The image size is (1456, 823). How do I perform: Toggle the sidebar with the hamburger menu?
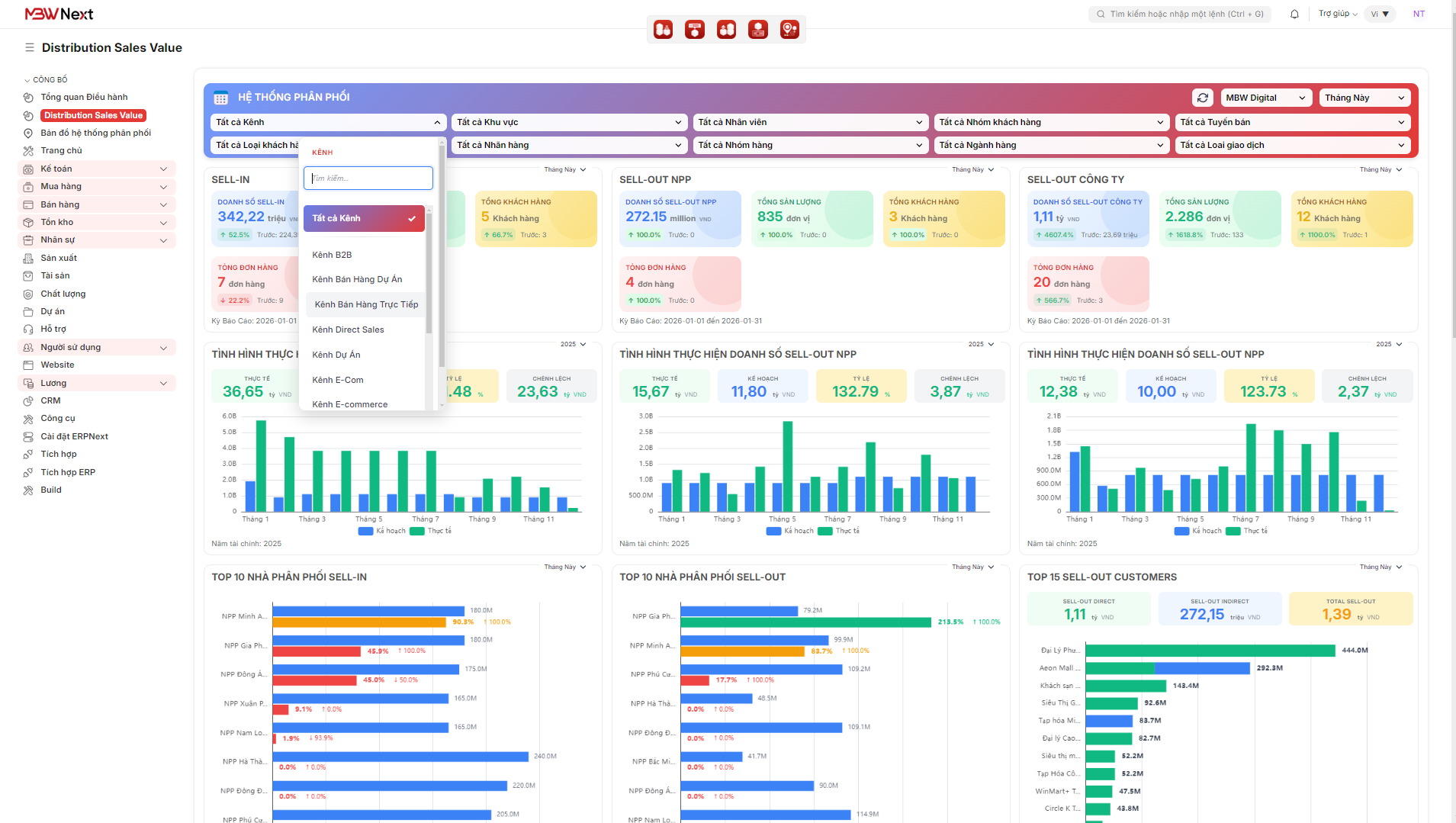pyautogui.click(x=30, y=47)
